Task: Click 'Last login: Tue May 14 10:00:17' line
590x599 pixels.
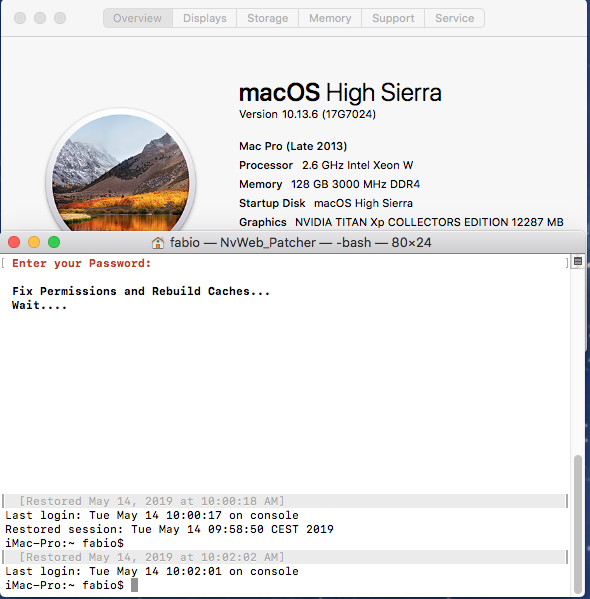Action: (x=152, y=515)
